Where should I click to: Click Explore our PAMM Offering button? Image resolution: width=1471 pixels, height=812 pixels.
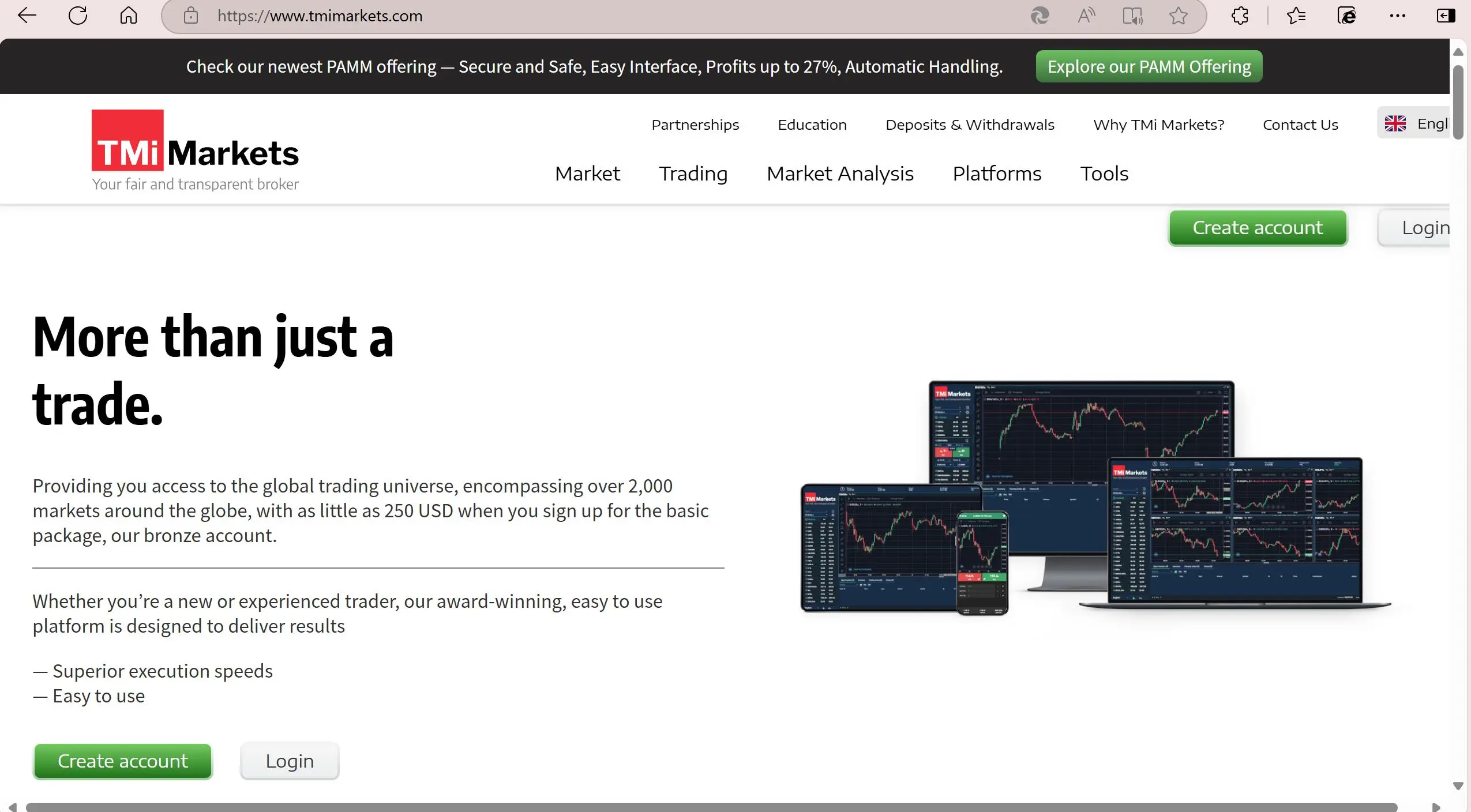[x=1149, y=66]
